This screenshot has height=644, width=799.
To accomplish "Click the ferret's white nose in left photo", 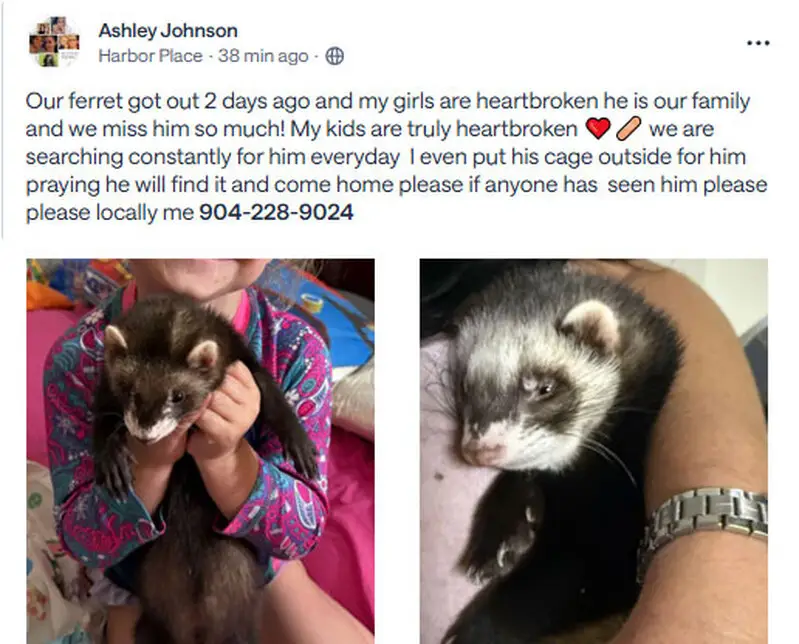I will (x=147, y=429).
